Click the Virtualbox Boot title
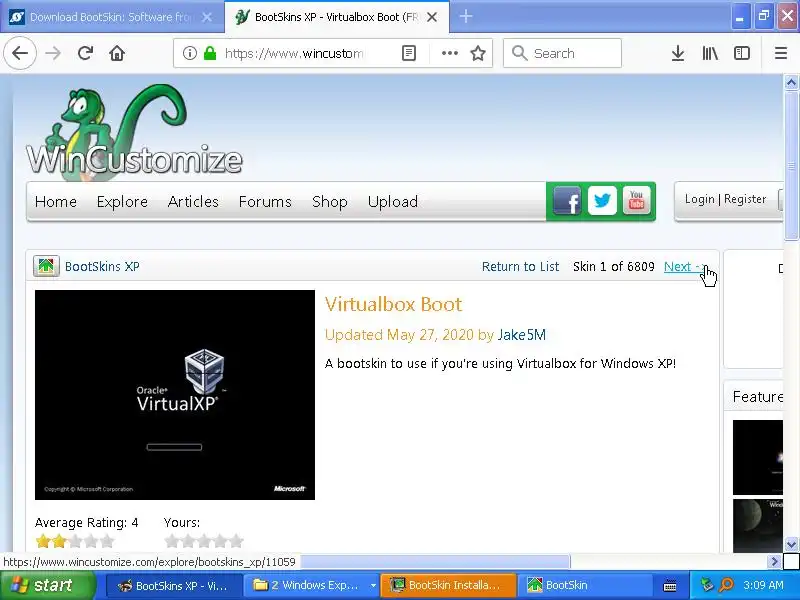This screenshot has height=600, width=800. [x=393, y=304]
